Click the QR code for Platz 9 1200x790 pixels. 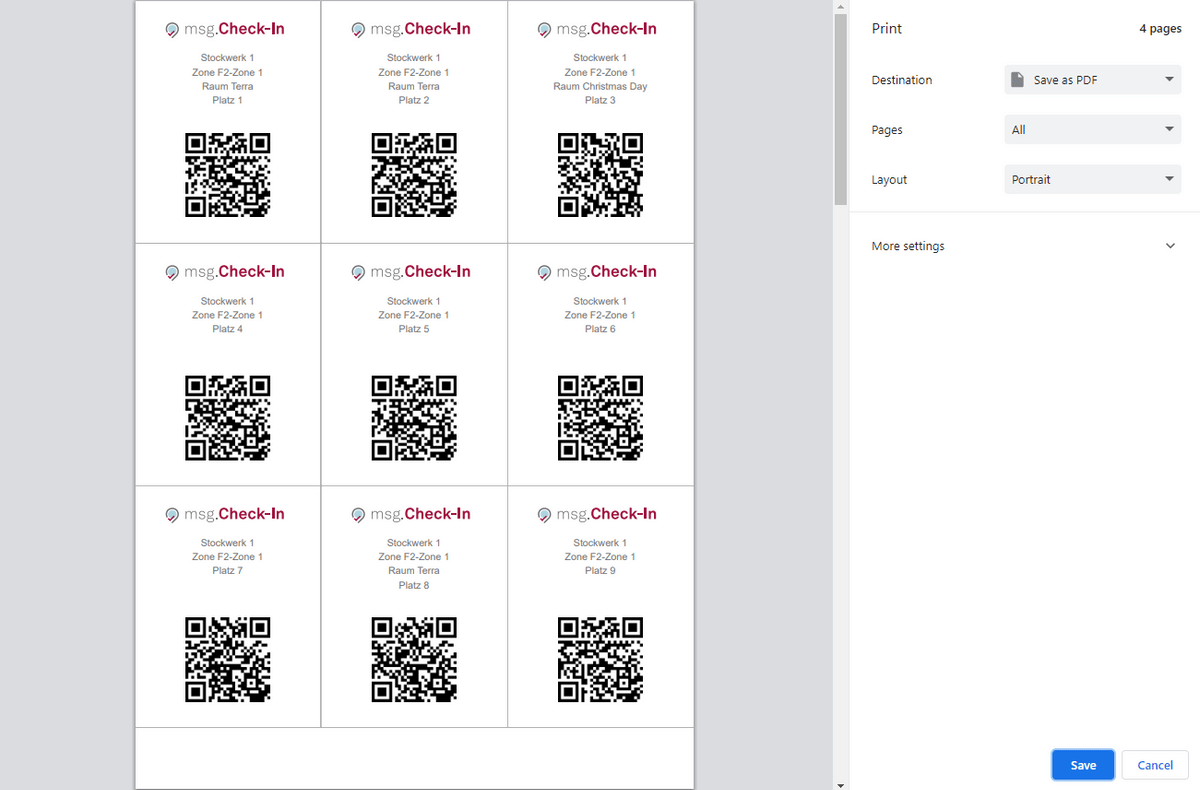[x=599, y=660]
